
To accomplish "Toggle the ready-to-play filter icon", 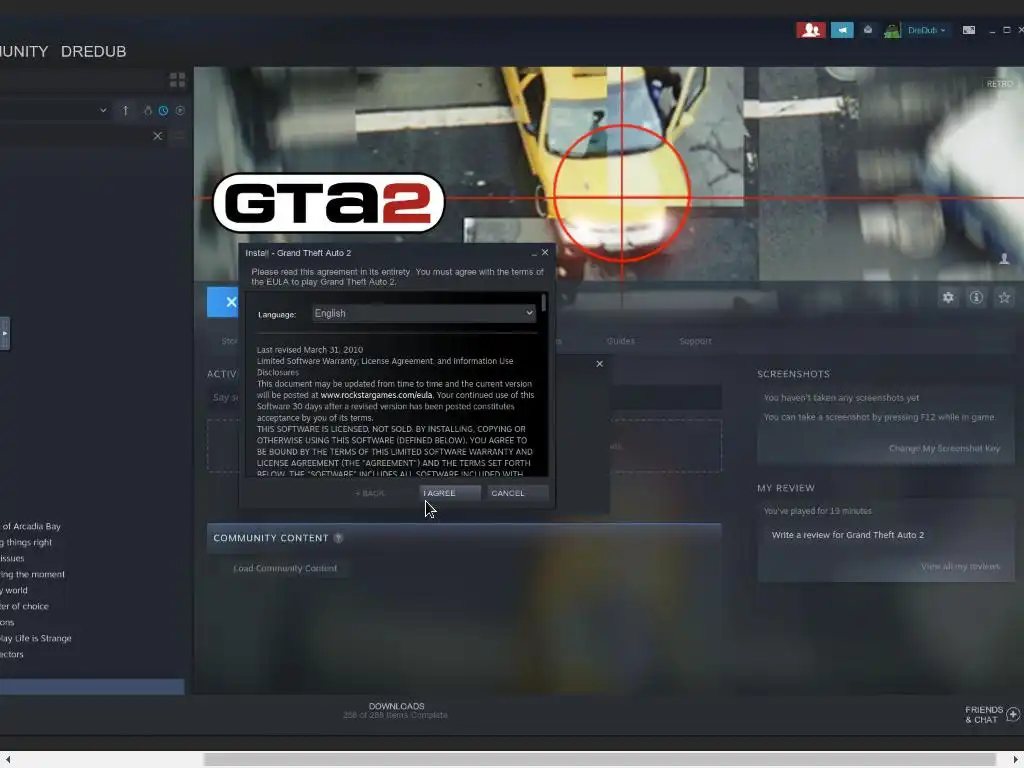I will [180, 110].
